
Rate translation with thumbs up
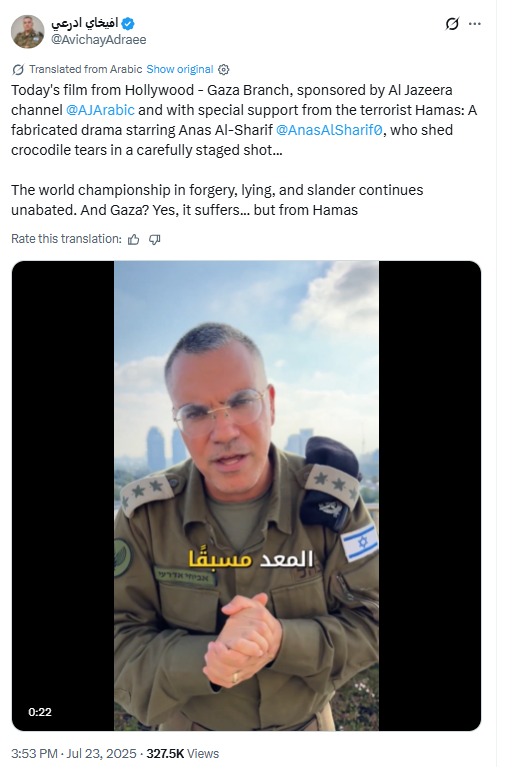[133, 239]
